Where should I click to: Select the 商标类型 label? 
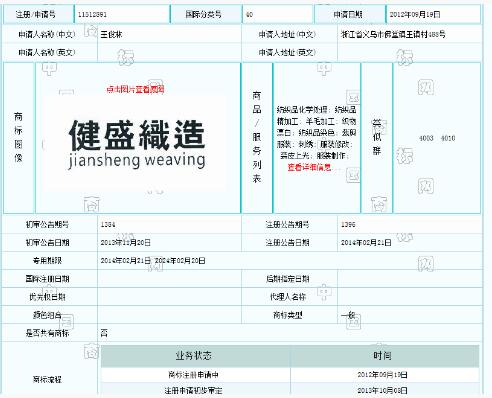(287, 315)
